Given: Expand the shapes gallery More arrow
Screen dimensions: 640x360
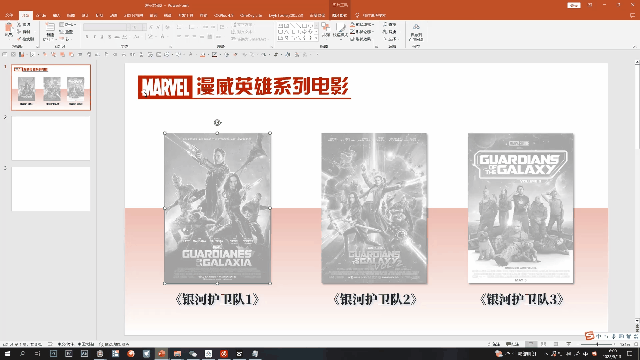Looking at the screenshot, I should 316,38.
